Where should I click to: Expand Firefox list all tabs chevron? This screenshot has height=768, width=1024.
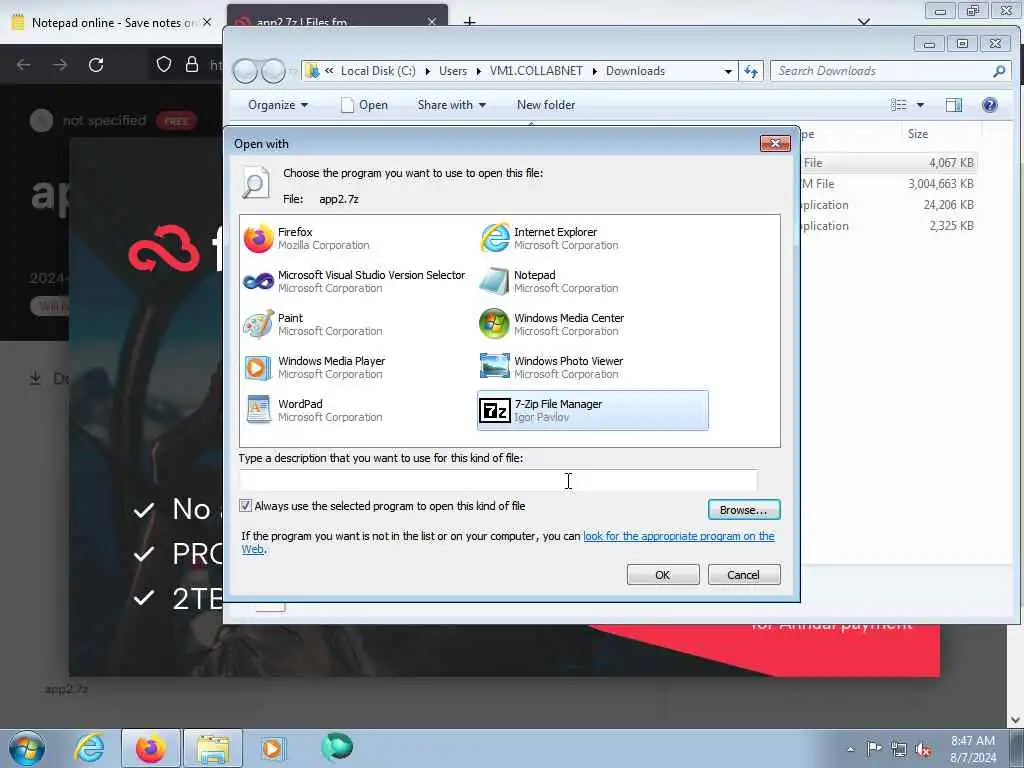(x=864, y=22)
